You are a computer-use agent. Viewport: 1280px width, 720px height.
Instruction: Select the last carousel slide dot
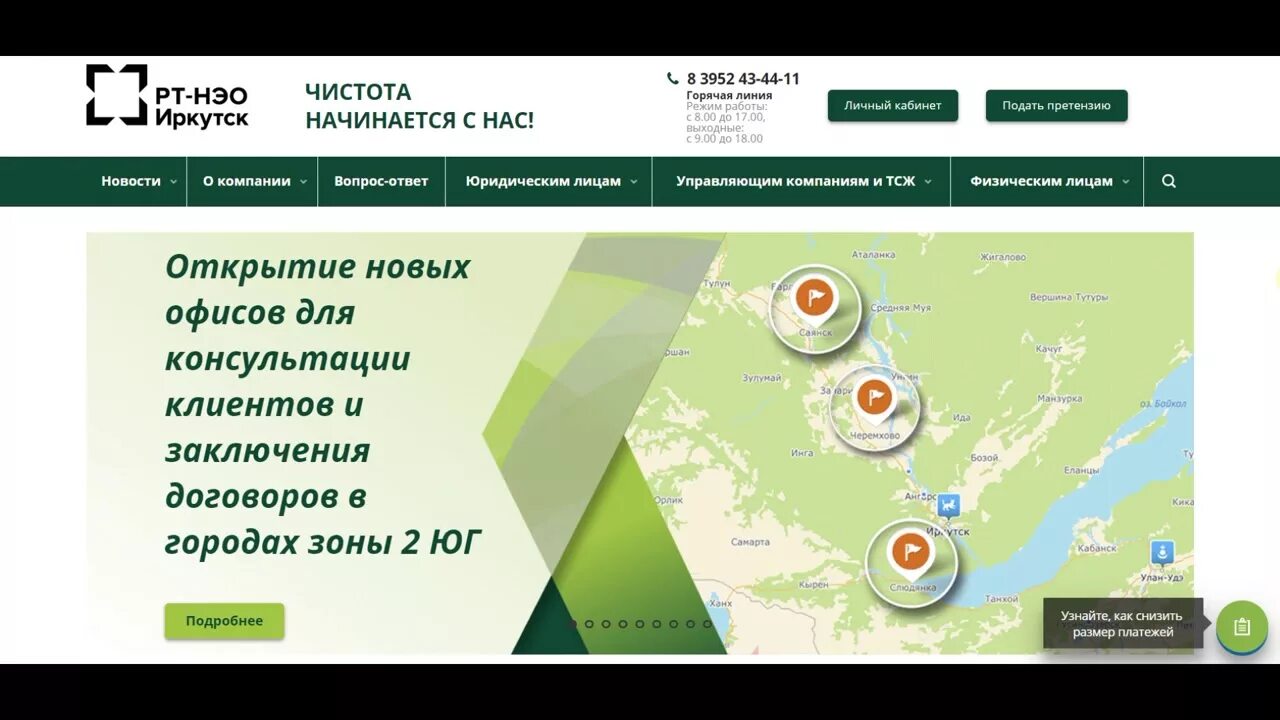707,624
